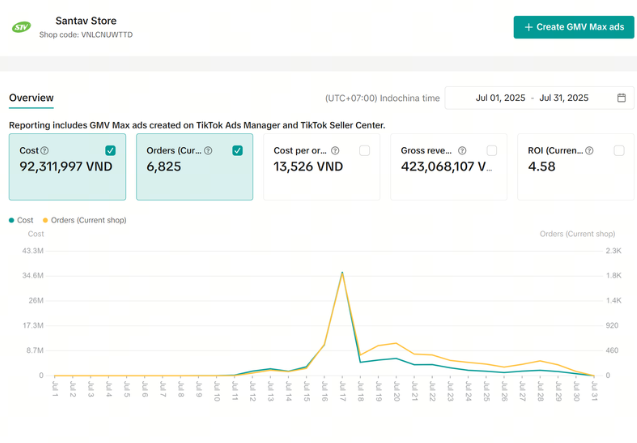This screenshot has width=637, height=443.
Task: Click the help icon beside Gross revenue
Action: click(462, 150)
